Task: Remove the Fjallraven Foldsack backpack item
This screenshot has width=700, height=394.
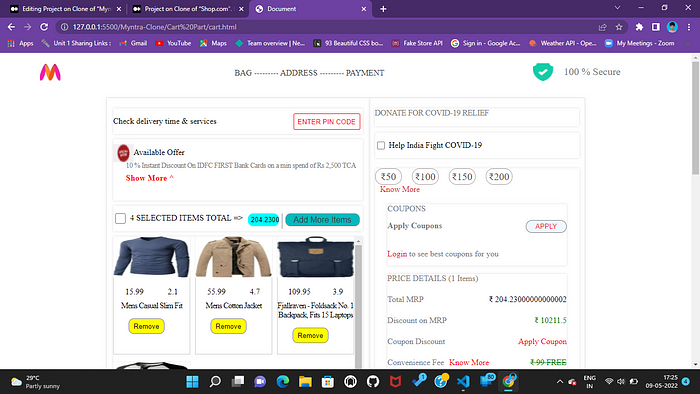Action: pyautogui.click(x=310, y=335)
